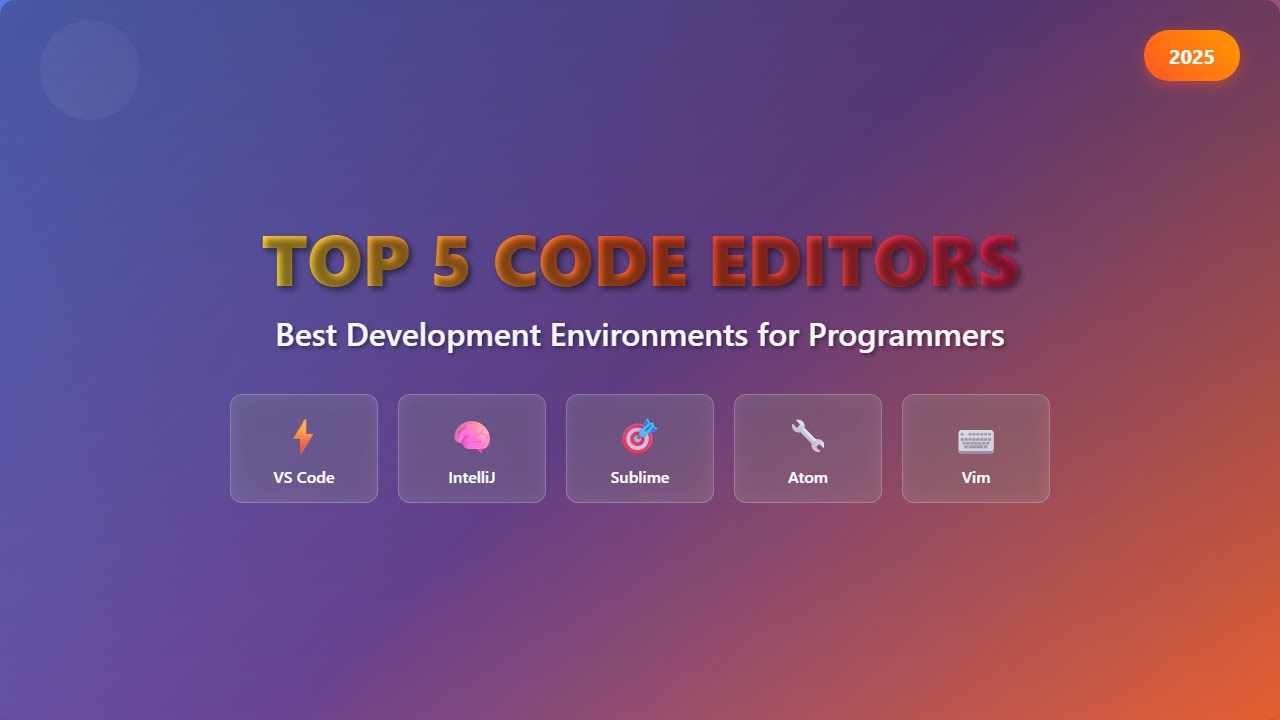This screenshot has width=1280, height=720.
Task: Click the brain icon above IntelliJ
Action: tap(472, 436)
